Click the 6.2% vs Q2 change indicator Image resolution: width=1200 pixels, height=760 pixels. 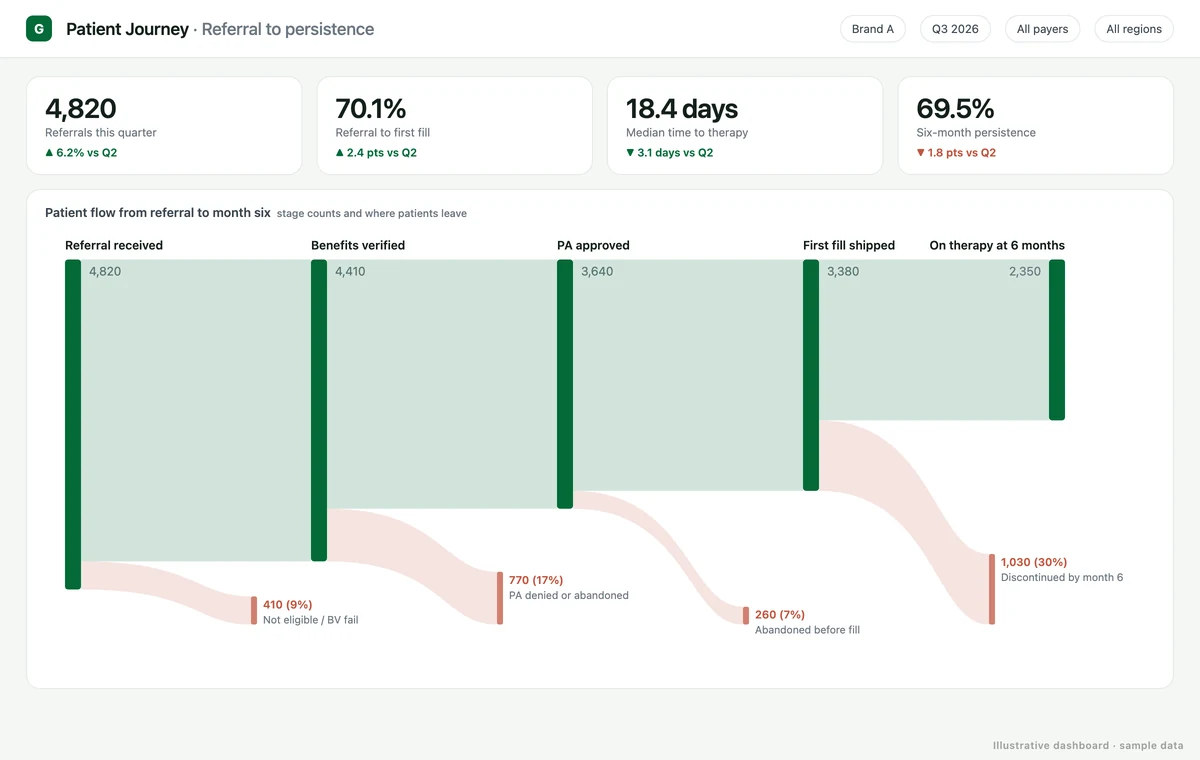81,153
